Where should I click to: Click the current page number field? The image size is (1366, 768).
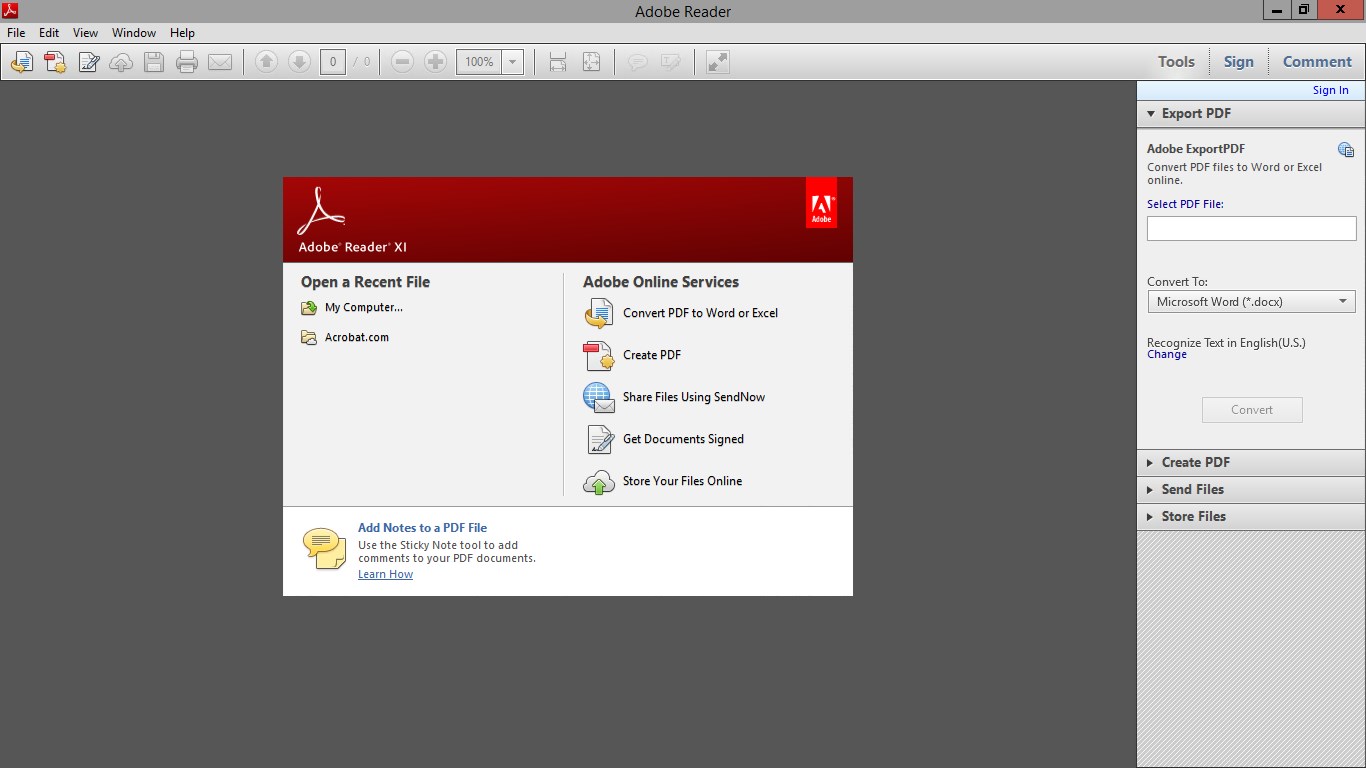(x=333, y=62)
